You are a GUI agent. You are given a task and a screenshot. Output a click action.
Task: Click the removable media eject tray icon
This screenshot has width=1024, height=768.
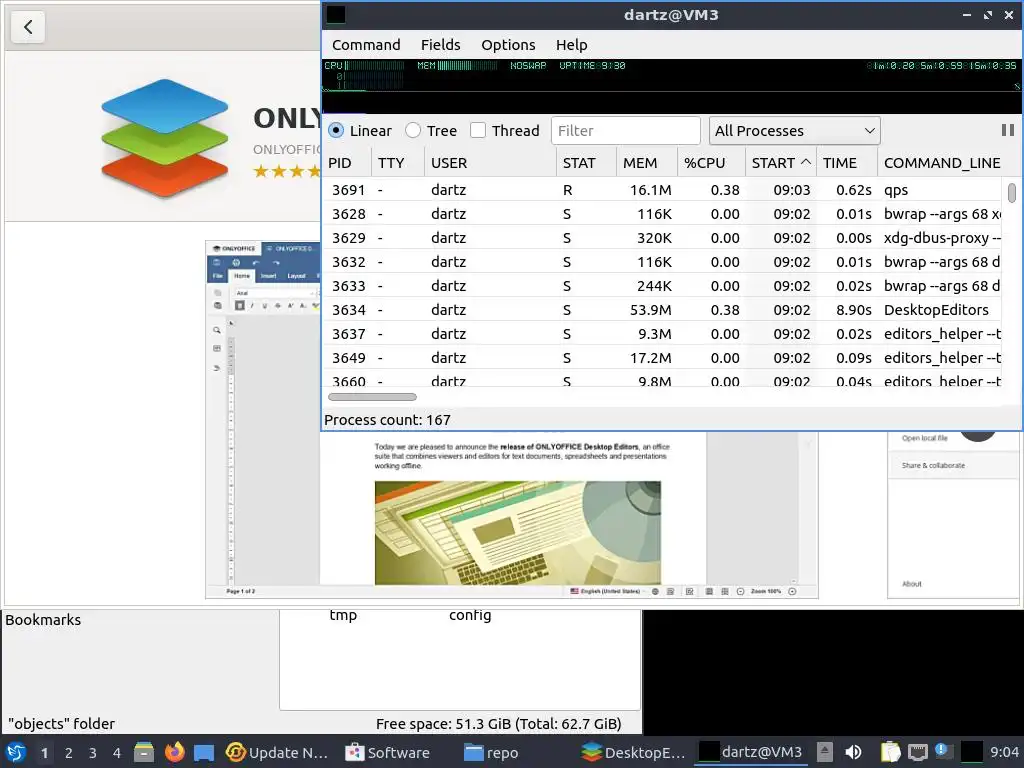tap(825, 752)
